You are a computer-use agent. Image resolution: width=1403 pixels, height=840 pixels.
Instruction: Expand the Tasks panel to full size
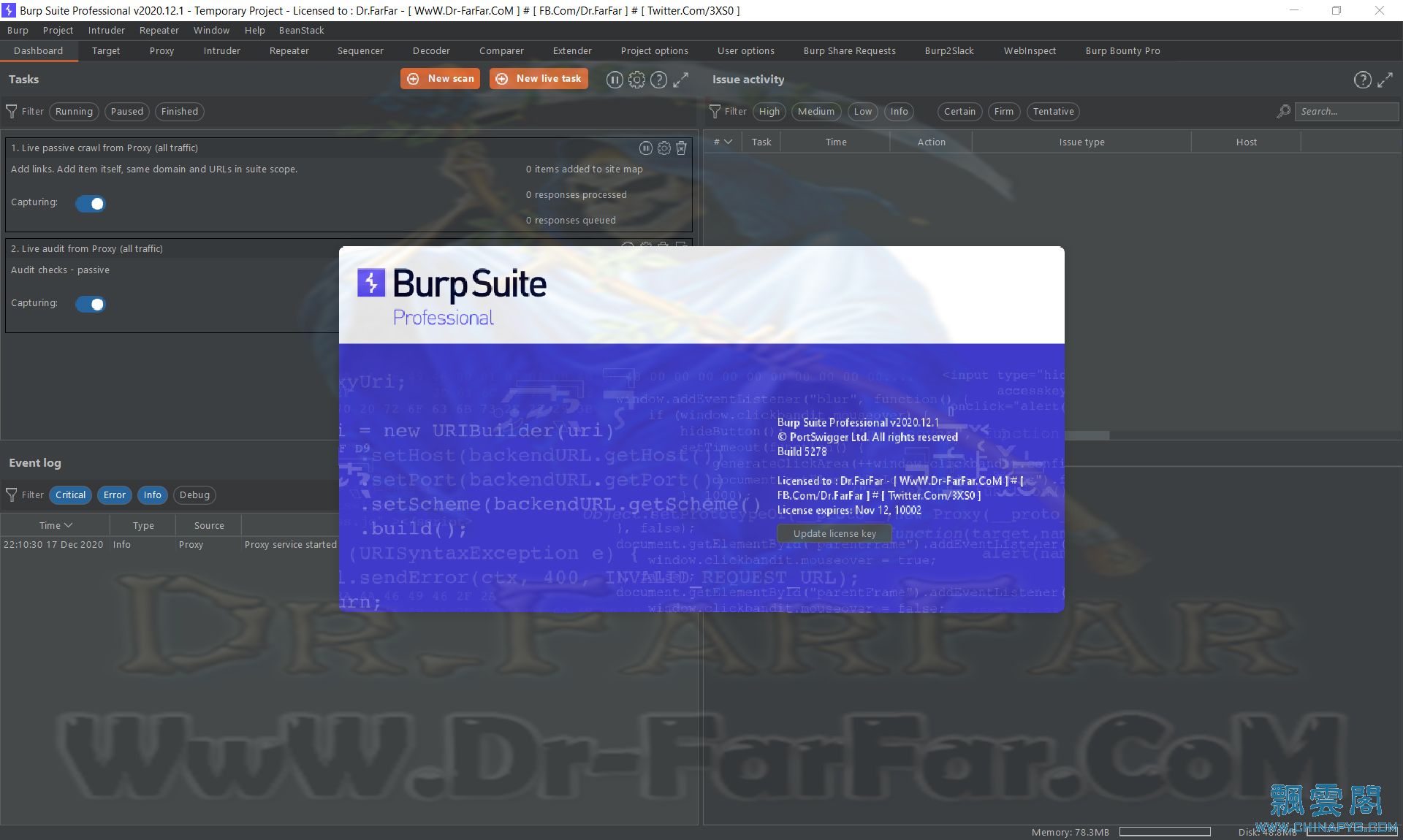(680, 80)
